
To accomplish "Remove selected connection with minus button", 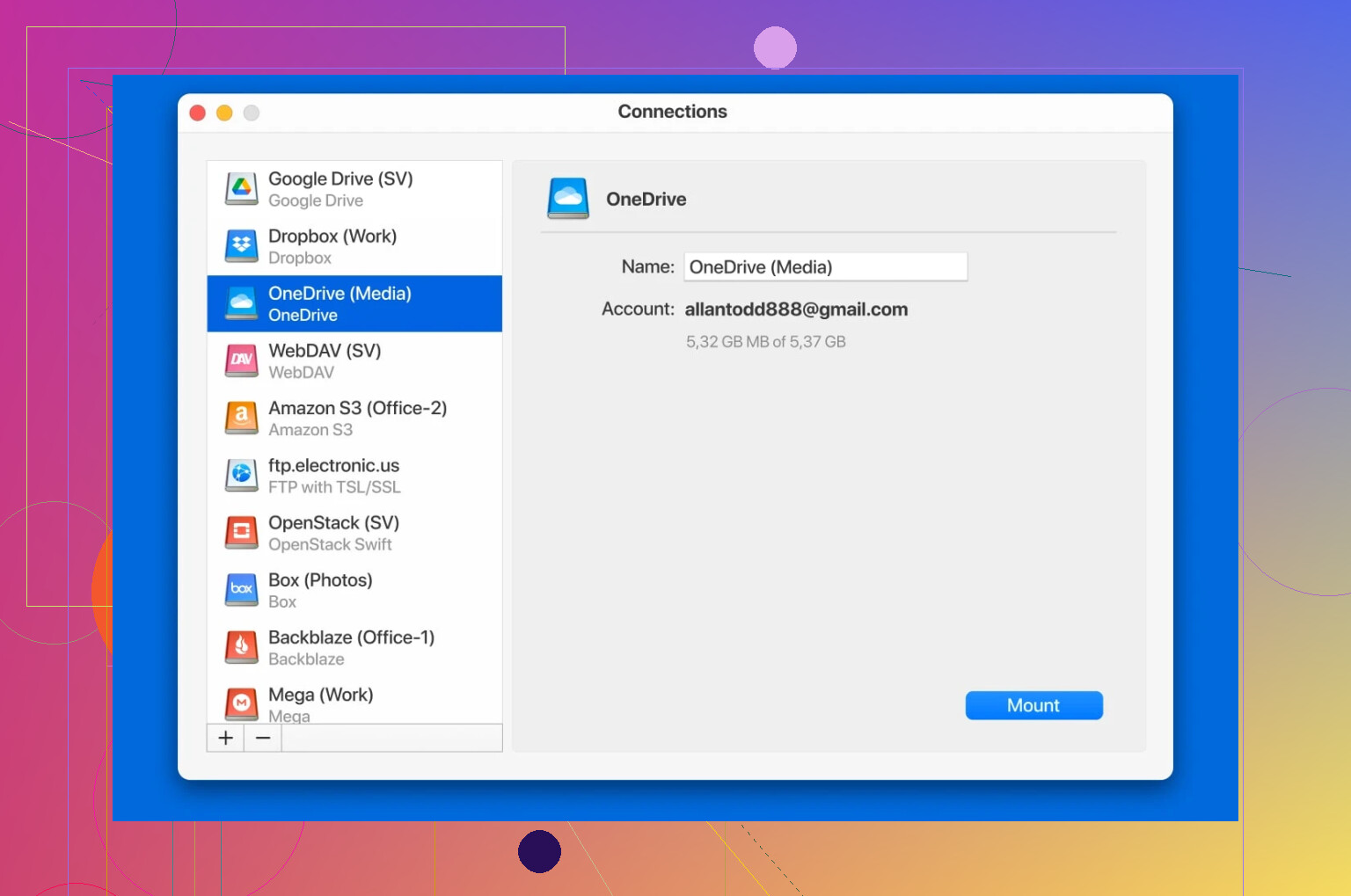I will pos(263,738).
